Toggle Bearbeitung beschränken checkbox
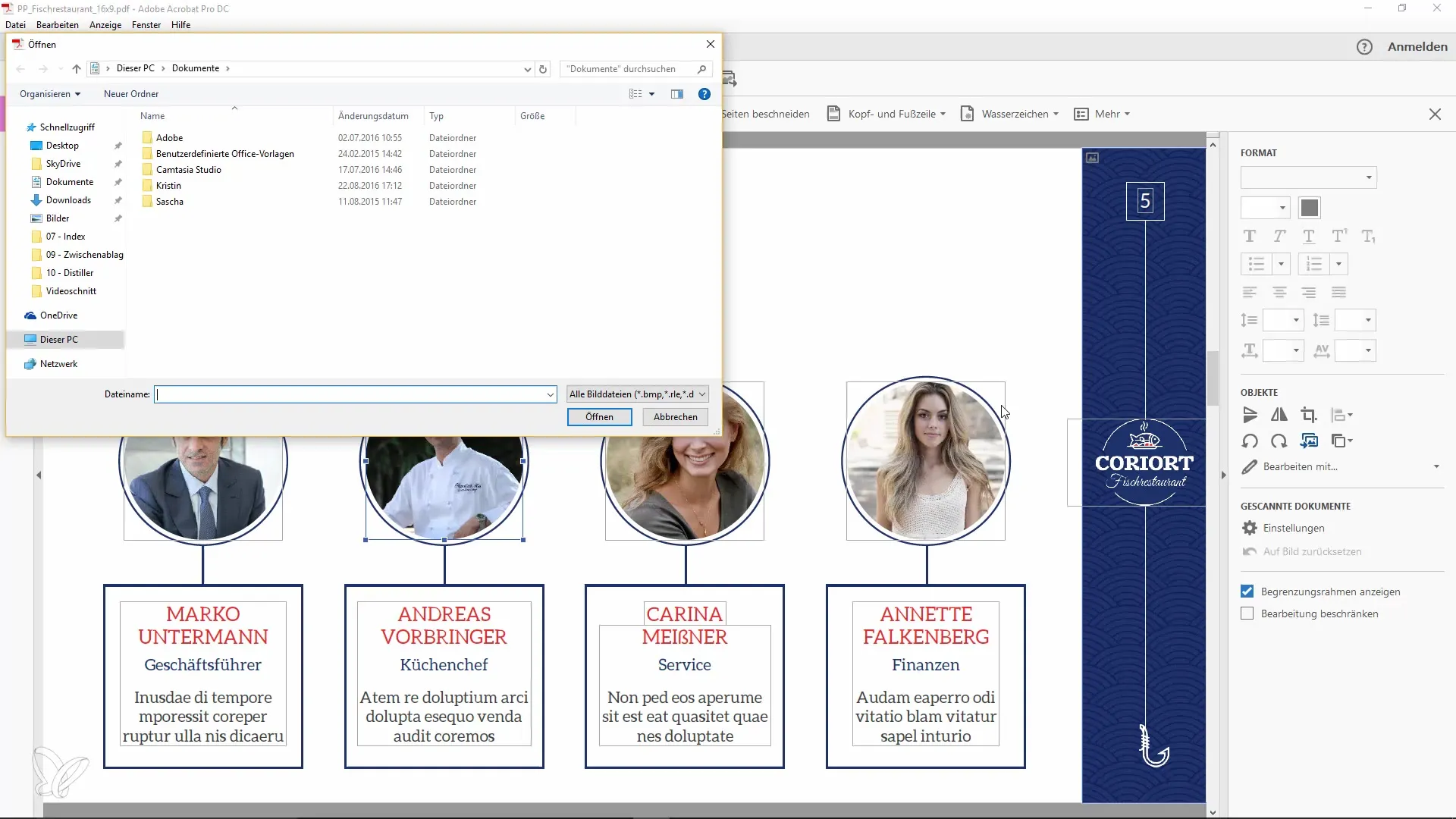1456x819 pixels. pos(1247,614)
